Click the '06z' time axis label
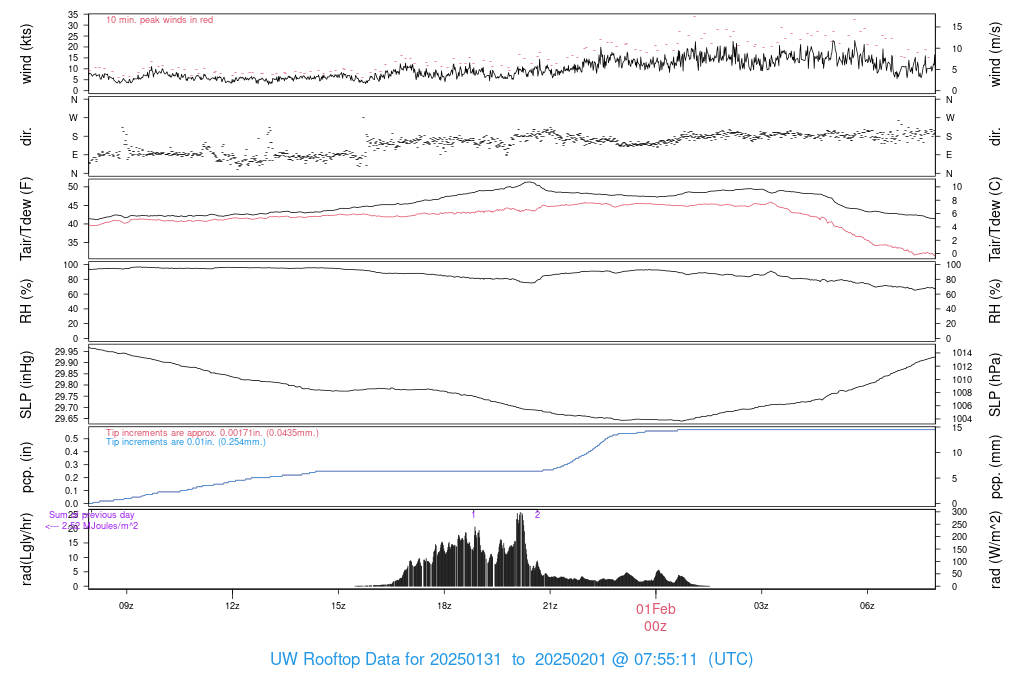 [x=867, y=606]
